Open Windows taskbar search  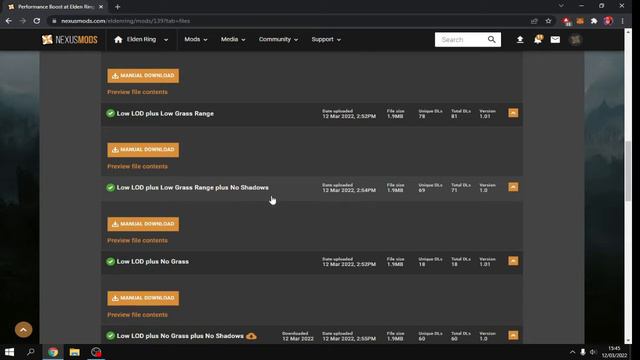(x=31, y=352)
